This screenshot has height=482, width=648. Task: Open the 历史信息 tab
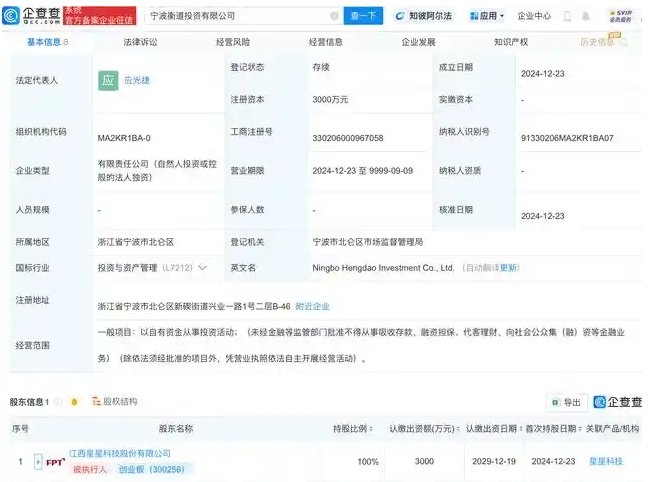[x=597, y=42]
